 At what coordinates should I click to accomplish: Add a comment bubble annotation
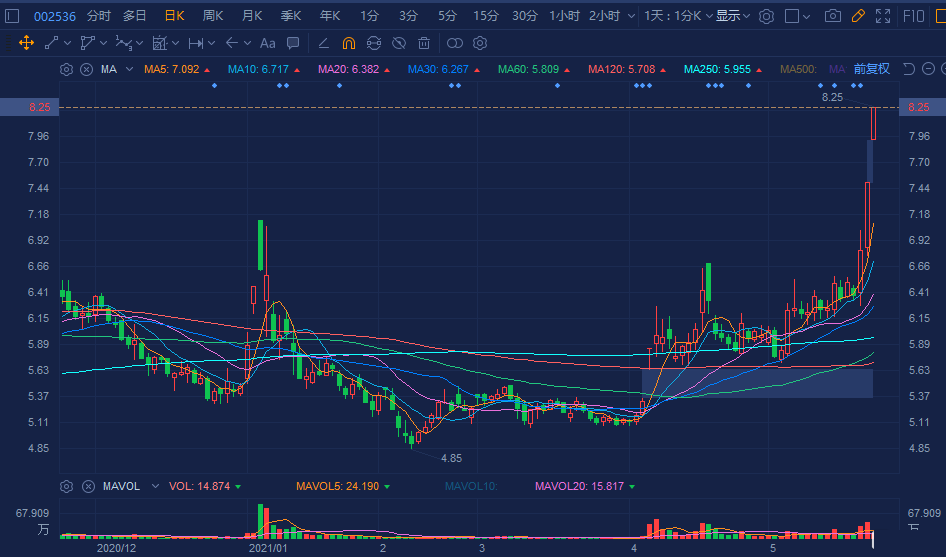(x=293, y=43)
